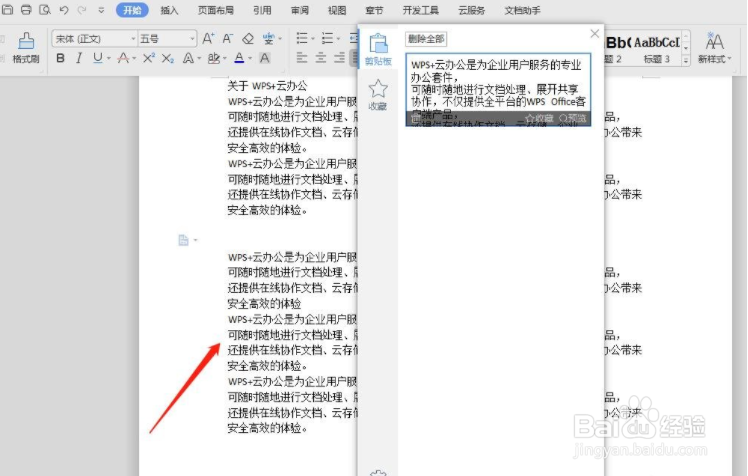The image size is (748, 476).
Task: Close the clipboard panel
Action: click(594, 33)
